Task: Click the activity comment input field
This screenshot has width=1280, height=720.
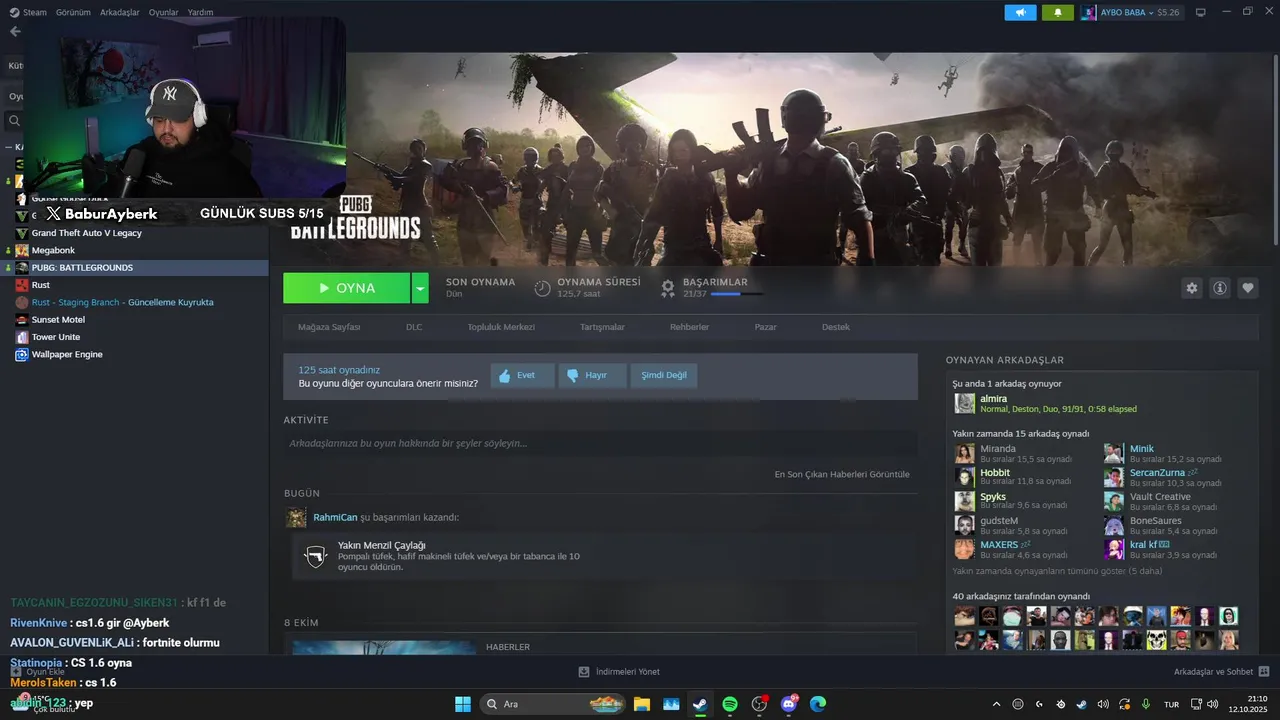Action: pos(600,443)
